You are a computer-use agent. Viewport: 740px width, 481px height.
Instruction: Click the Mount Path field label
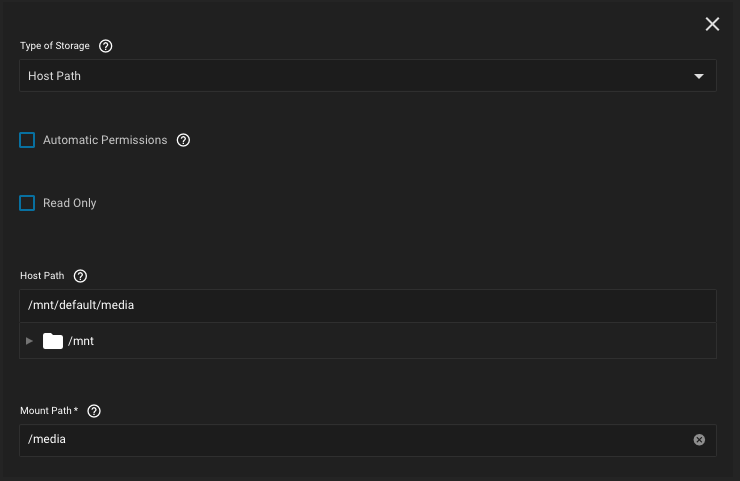click(49, 411)
